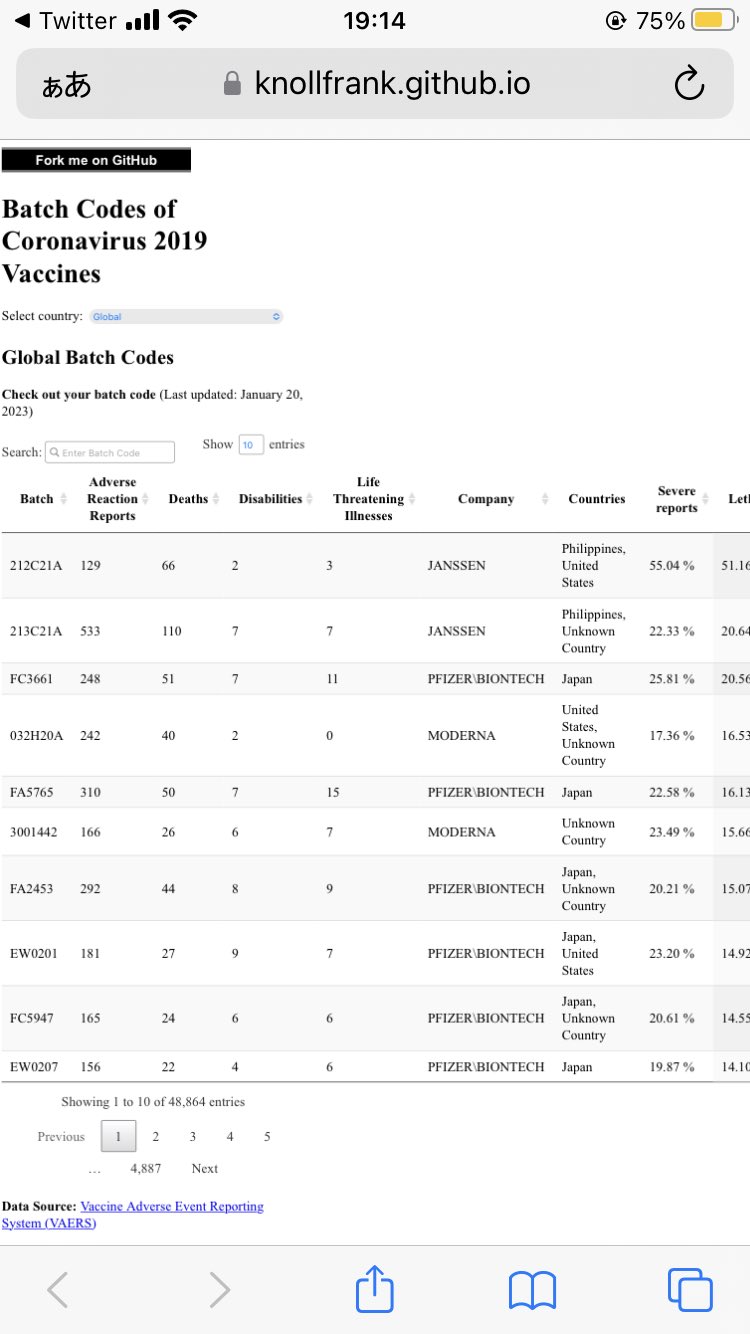Select batch code EW0201
Image resolution: width=750 pixels, height=1334 pixels.
coord(34,953)
